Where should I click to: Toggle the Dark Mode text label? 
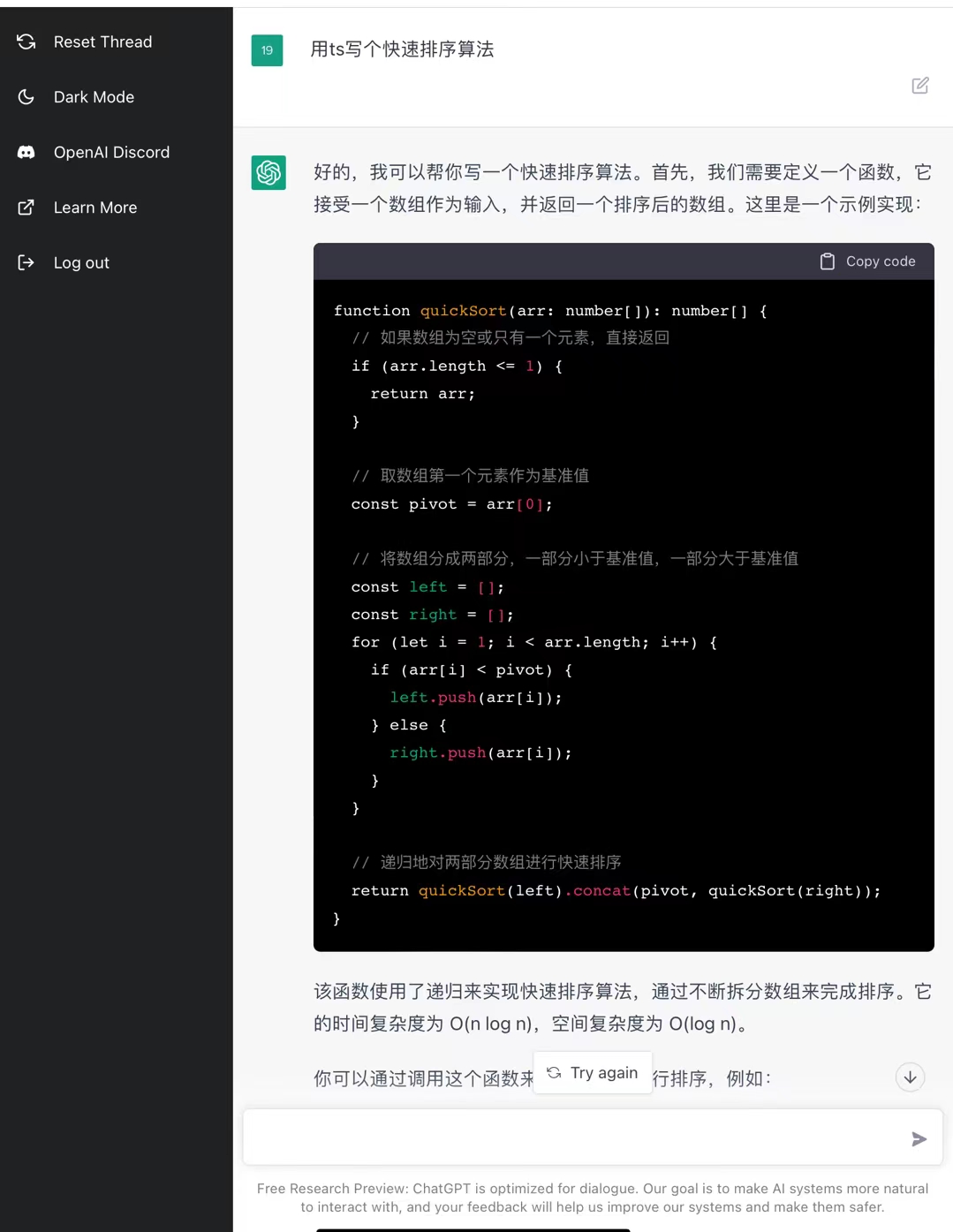(x=94, y=97)
